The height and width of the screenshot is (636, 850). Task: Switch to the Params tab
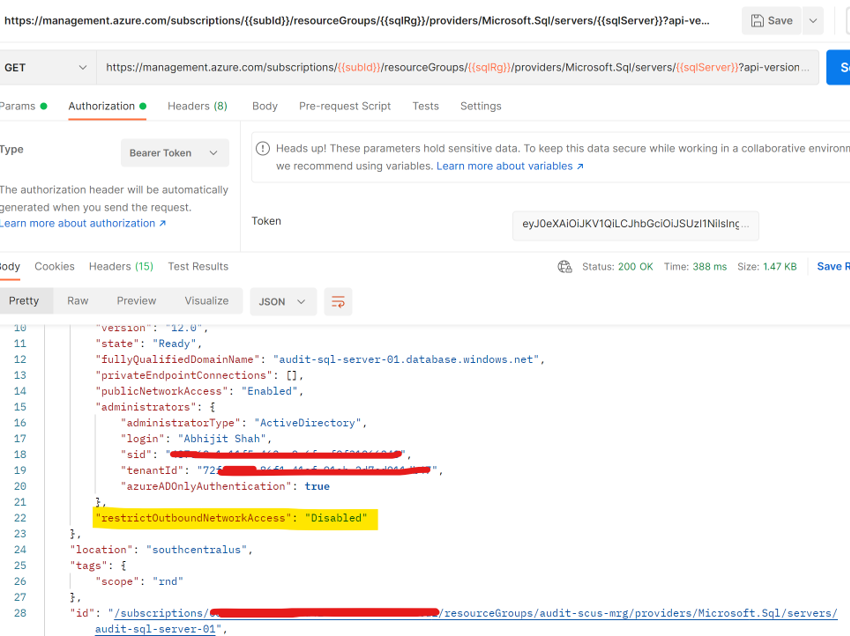tap(23, 106)
